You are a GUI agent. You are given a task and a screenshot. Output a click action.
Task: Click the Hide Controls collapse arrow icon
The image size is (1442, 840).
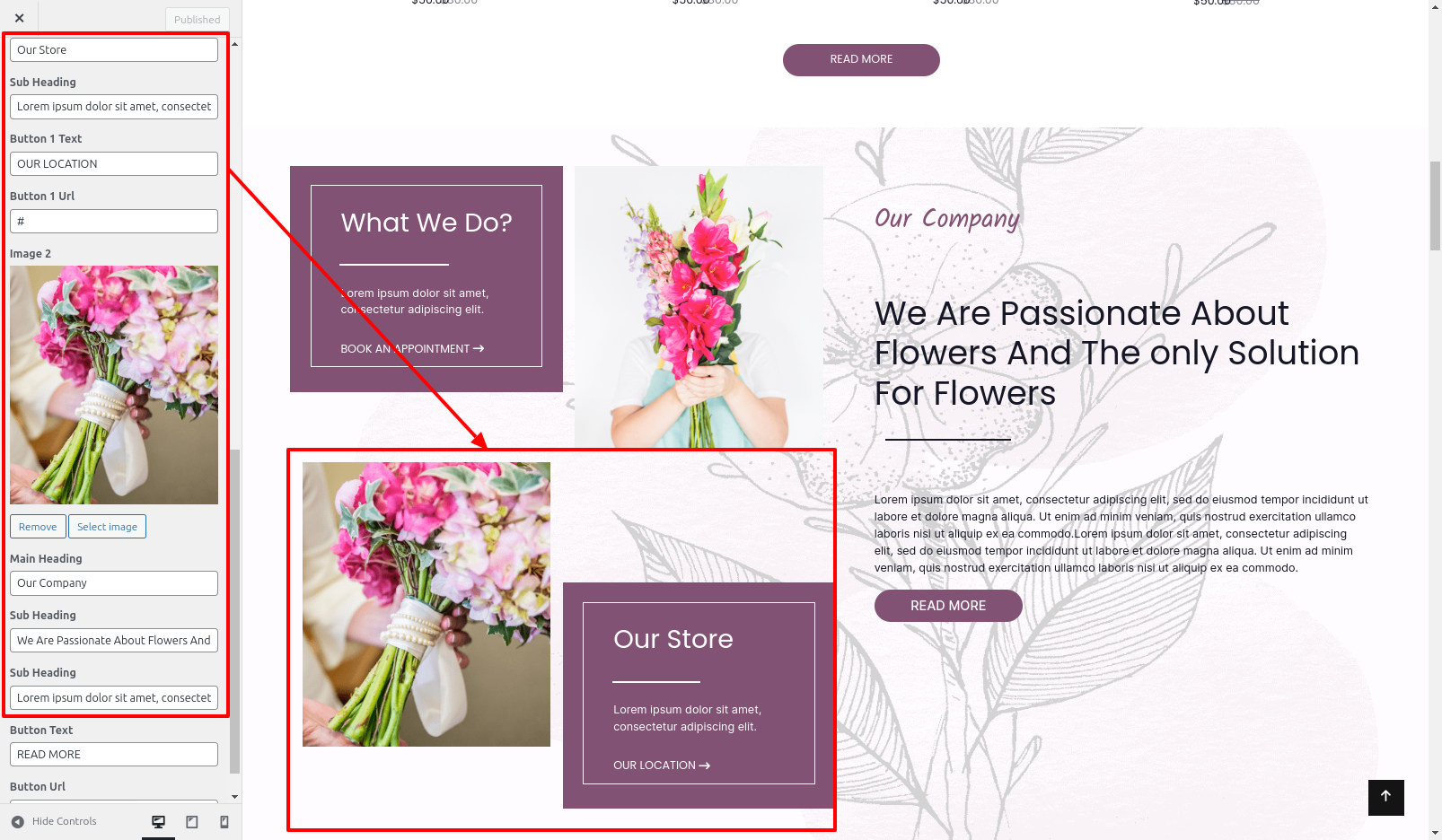pyautogui.click(x=18, y=822)
